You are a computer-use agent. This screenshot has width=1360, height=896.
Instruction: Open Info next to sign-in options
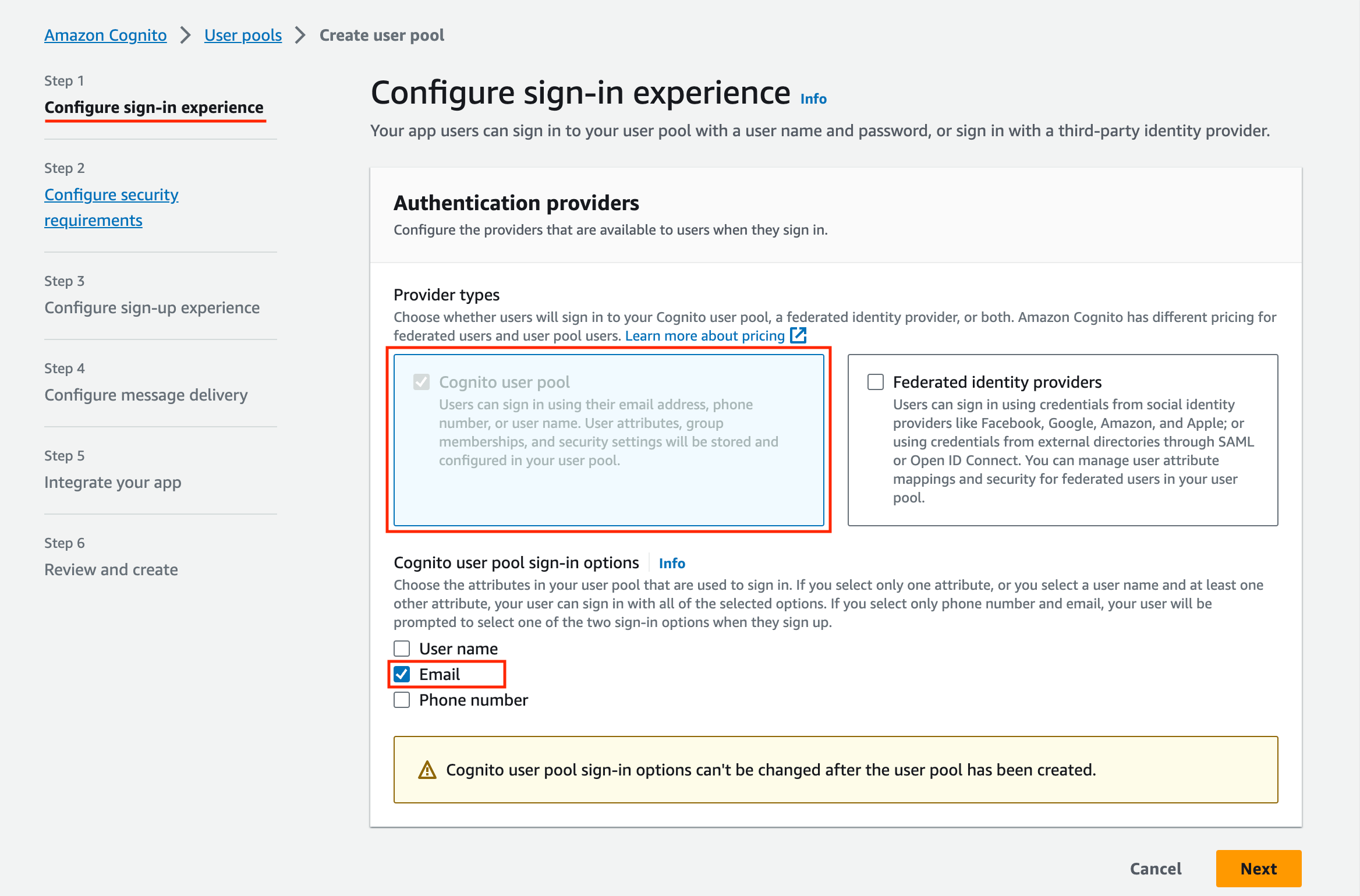click(672, 563)
